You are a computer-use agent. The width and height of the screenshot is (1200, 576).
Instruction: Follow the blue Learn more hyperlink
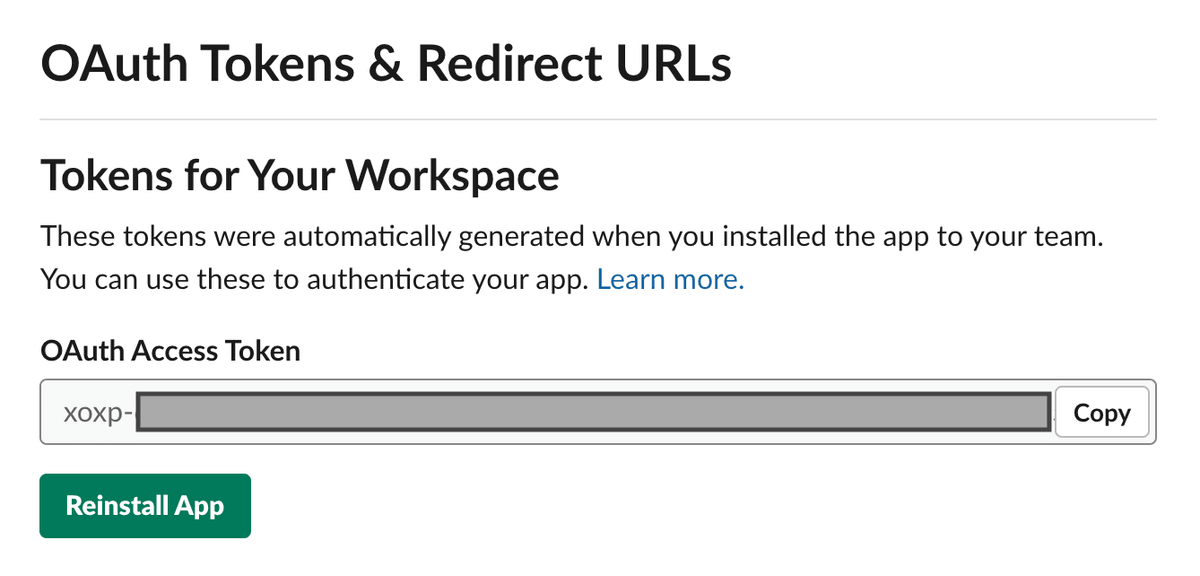click(x=670, y=279)
